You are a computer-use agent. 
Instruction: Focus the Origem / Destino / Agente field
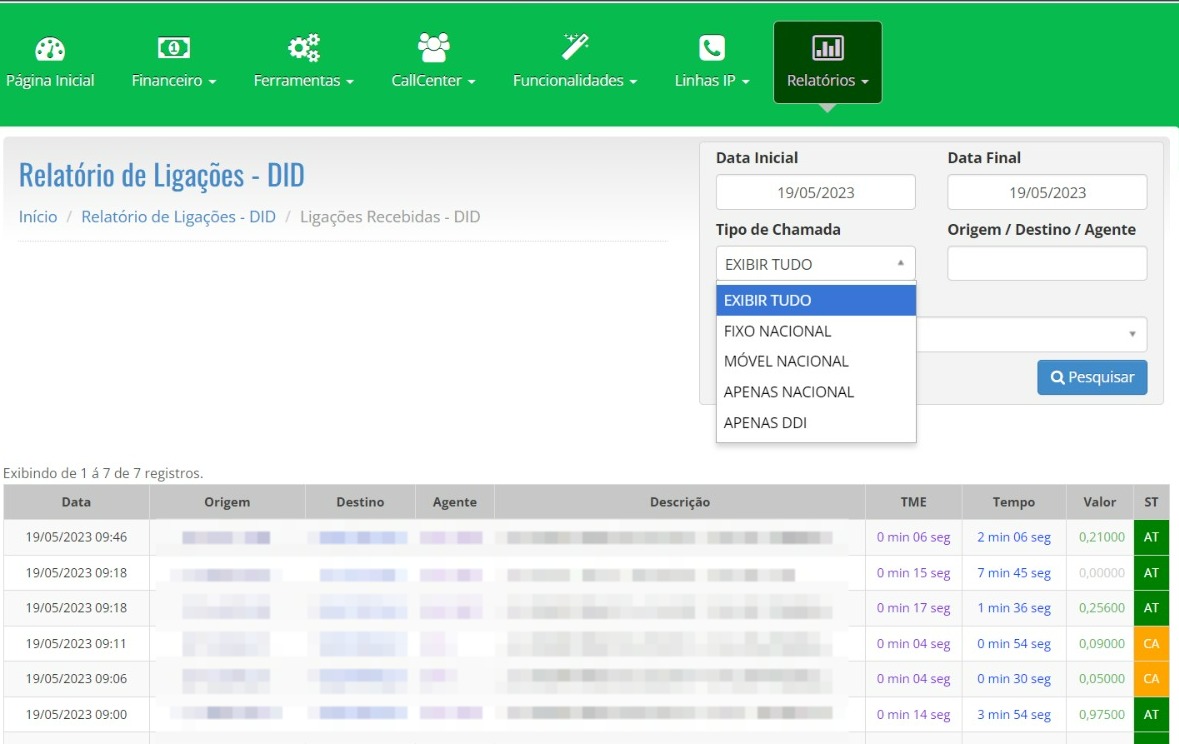[1046, 264]
